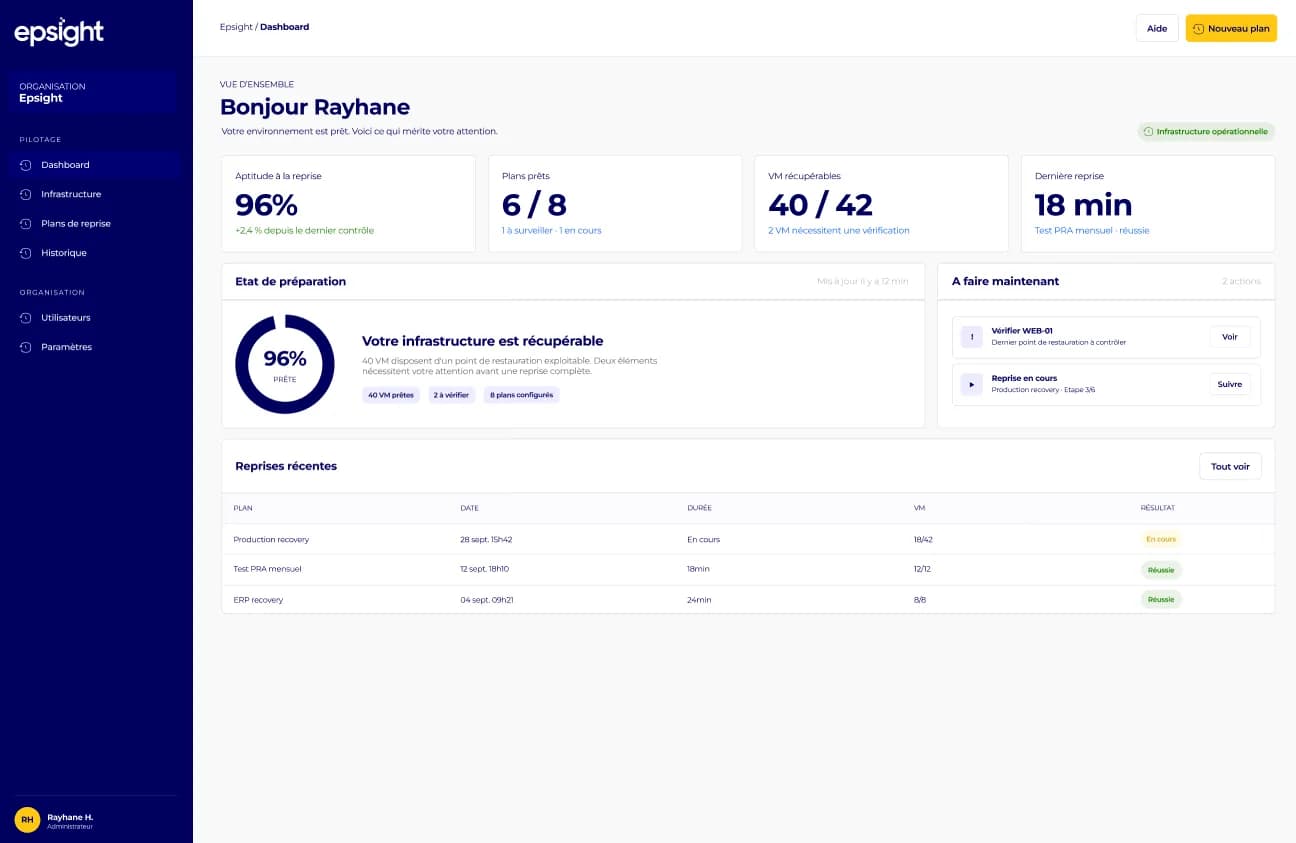
Task: Open the Dashboard menu item
Action: (96, 165)
